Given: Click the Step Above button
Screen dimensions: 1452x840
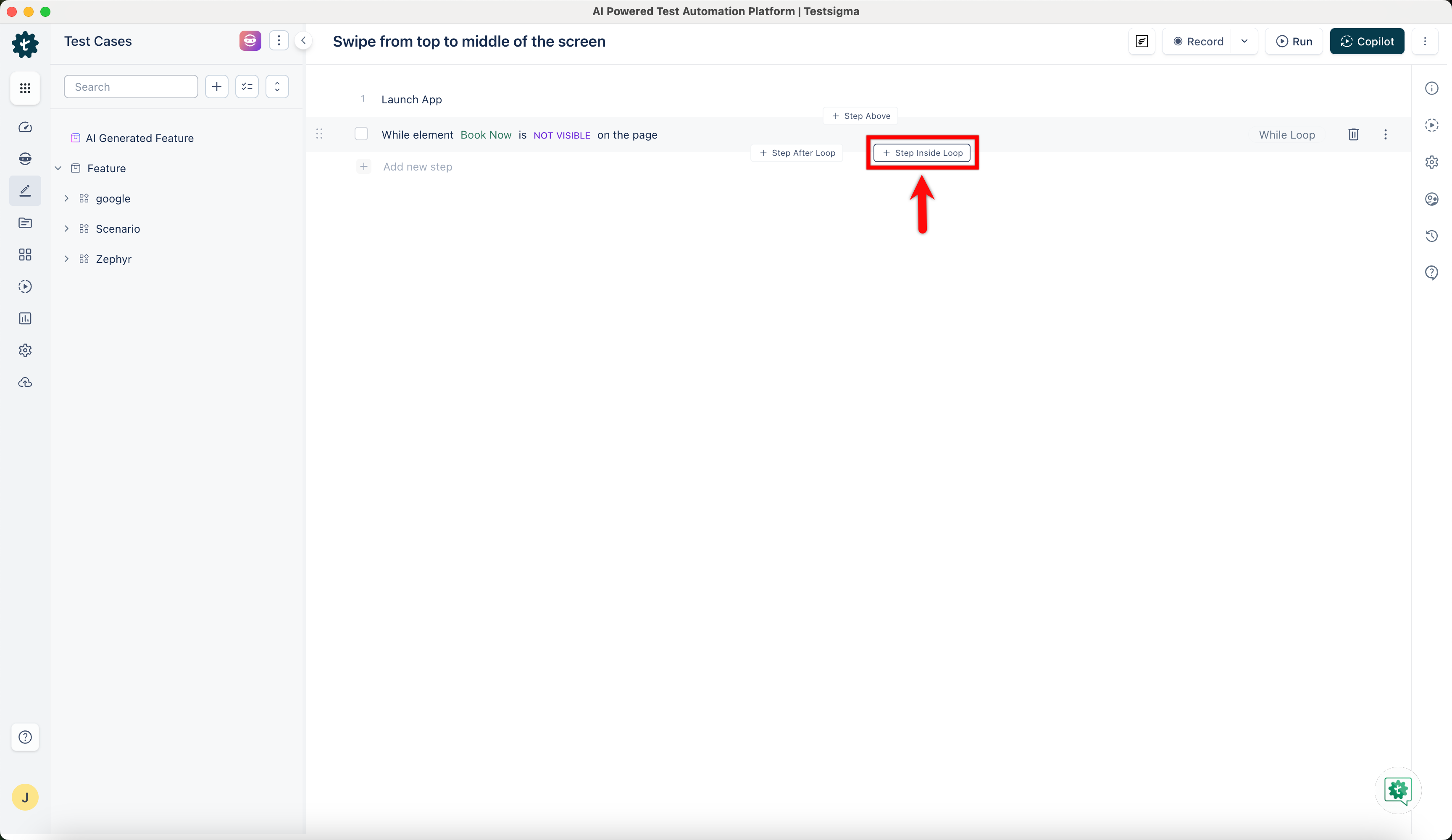Looking at the screenshot, I should click(x=860, y=116).
